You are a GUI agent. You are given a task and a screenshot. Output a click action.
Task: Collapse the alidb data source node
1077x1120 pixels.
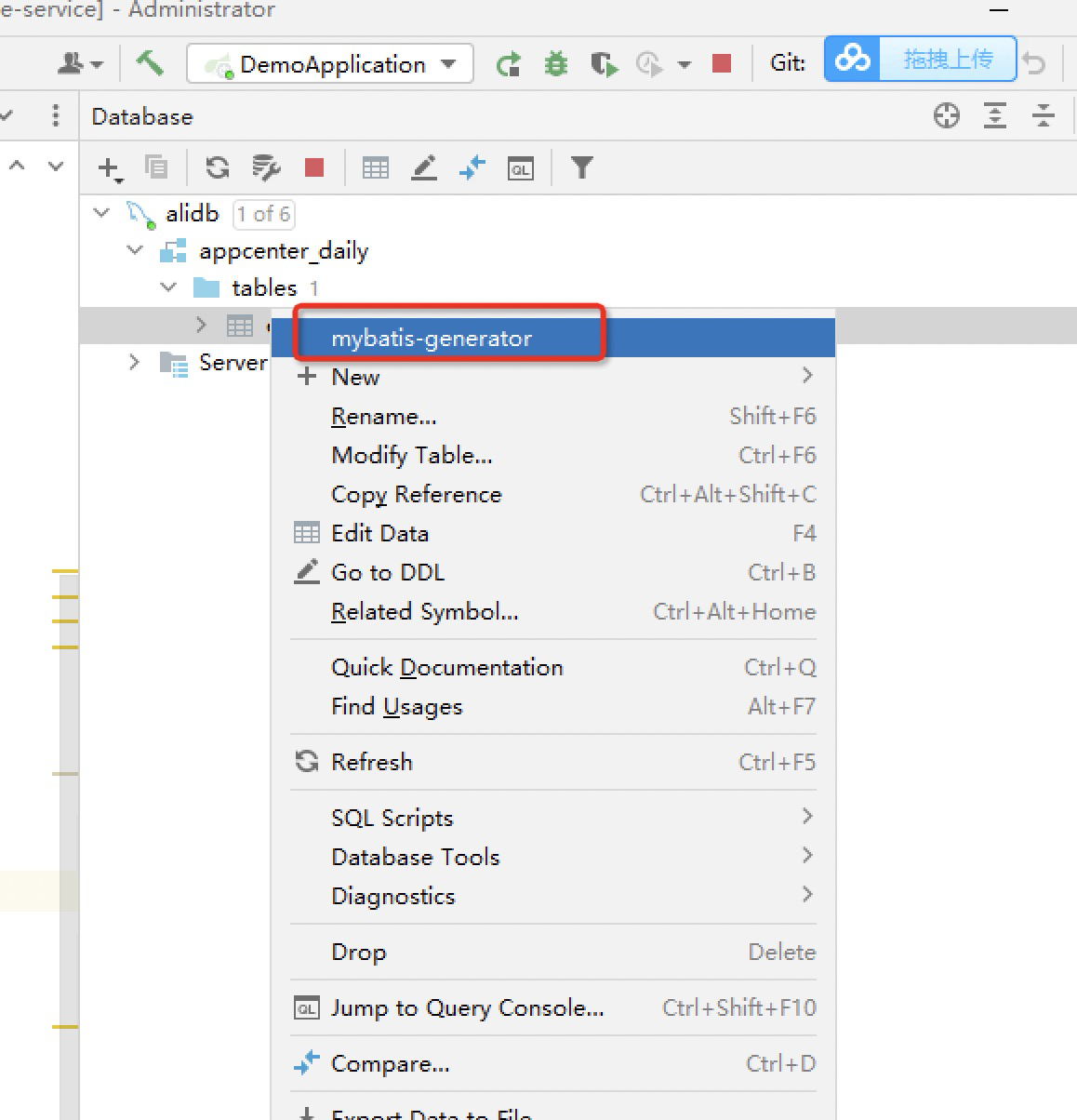point(101,213)
